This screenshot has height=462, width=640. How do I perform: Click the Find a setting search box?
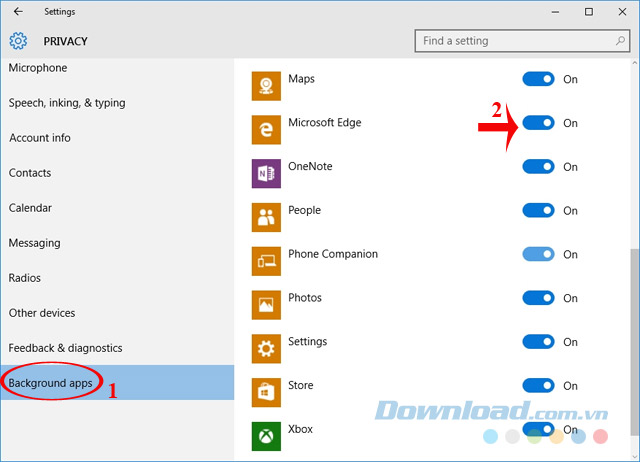[522, 41]
